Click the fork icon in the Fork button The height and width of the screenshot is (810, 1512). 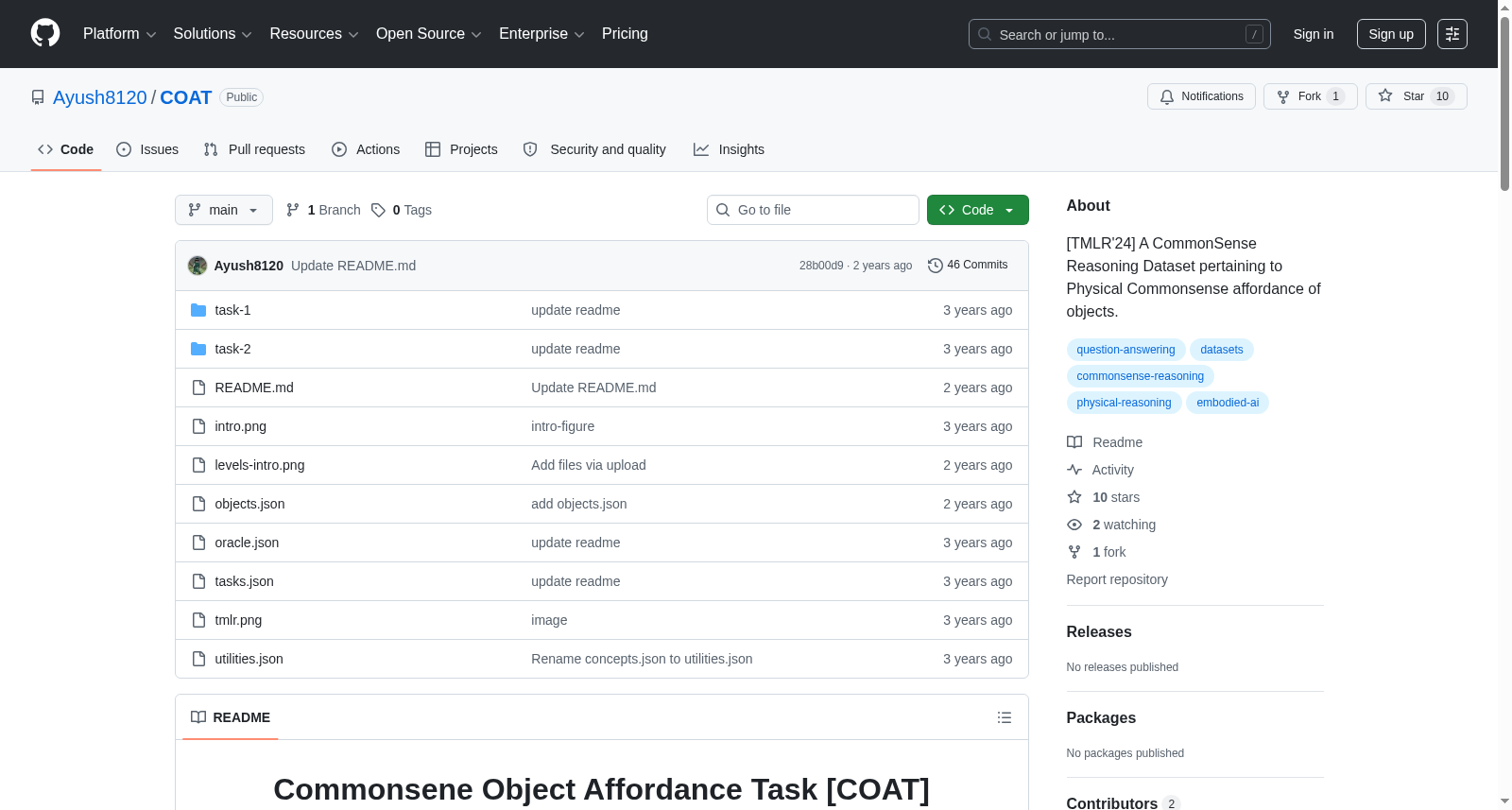(x=1283, y=96)
